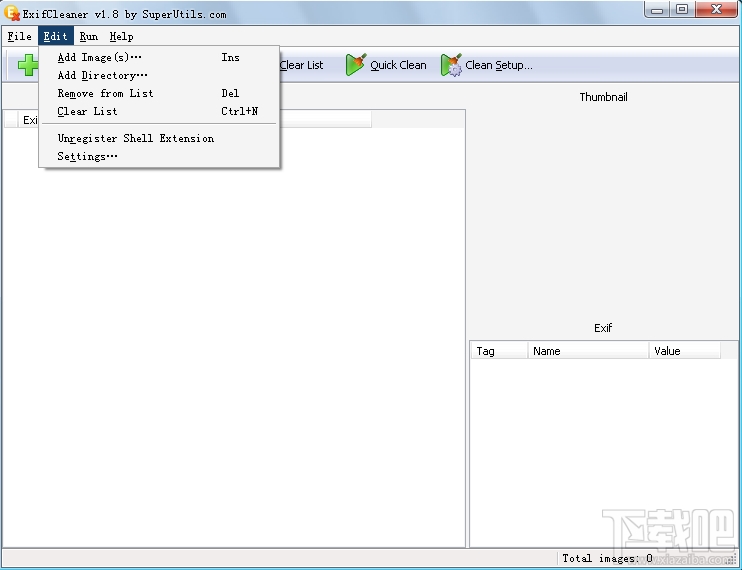Screen dimensions: 742x570
Task: Click the Exif panel label
Action: 603,328
